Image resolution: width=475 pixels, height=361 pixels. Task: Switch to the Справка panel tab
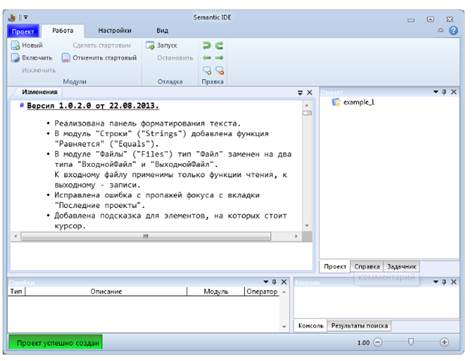[x=367, y=267]
